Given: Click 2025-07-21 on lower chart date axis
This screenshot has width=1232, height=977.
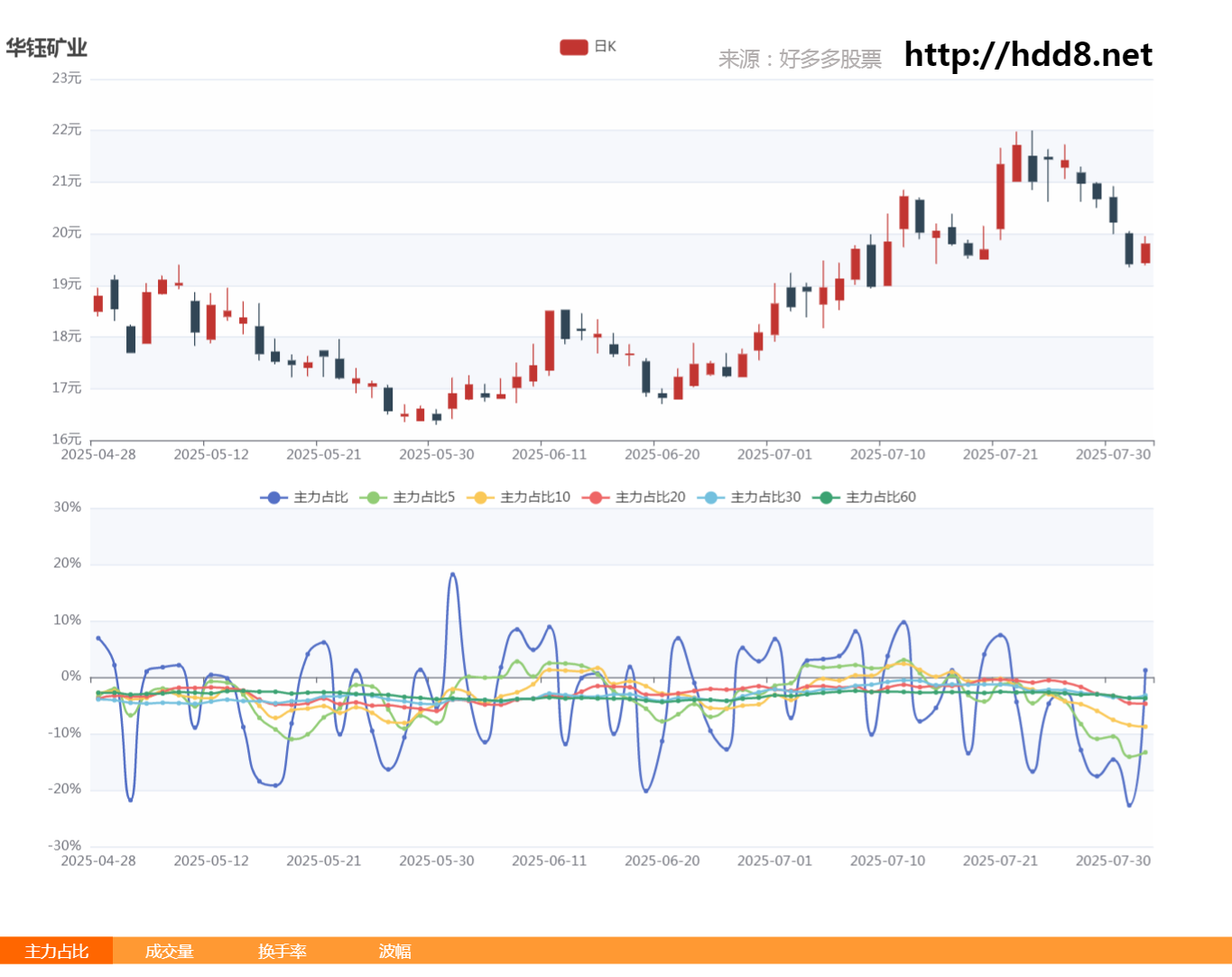Looking at the screenshot, I should pos(1000,861).
